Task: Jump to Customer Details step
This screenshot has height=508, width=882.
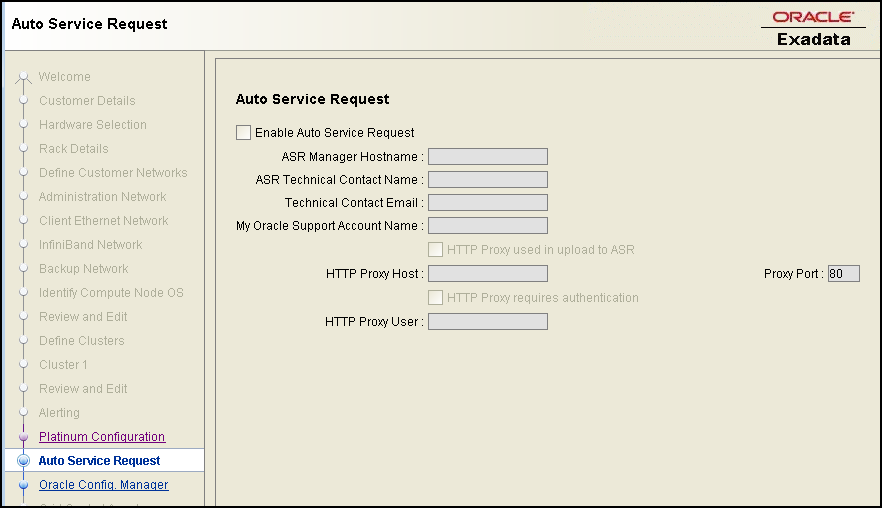Action: [87, 101]
